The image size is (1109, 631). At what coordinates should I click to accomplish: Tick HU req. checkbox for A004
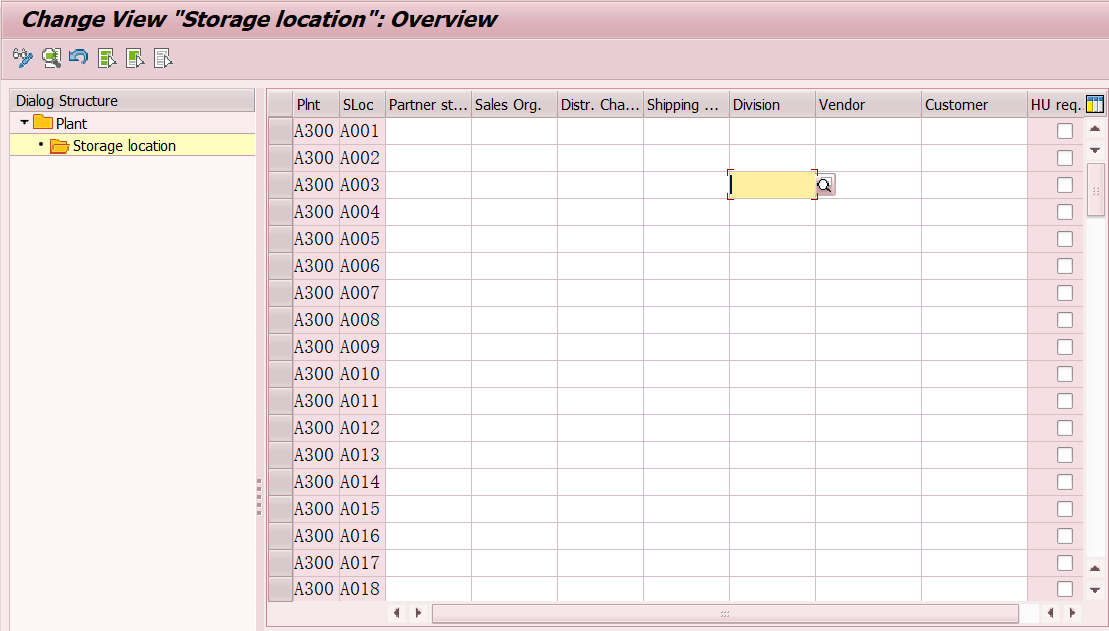[x=1064, y=212]
